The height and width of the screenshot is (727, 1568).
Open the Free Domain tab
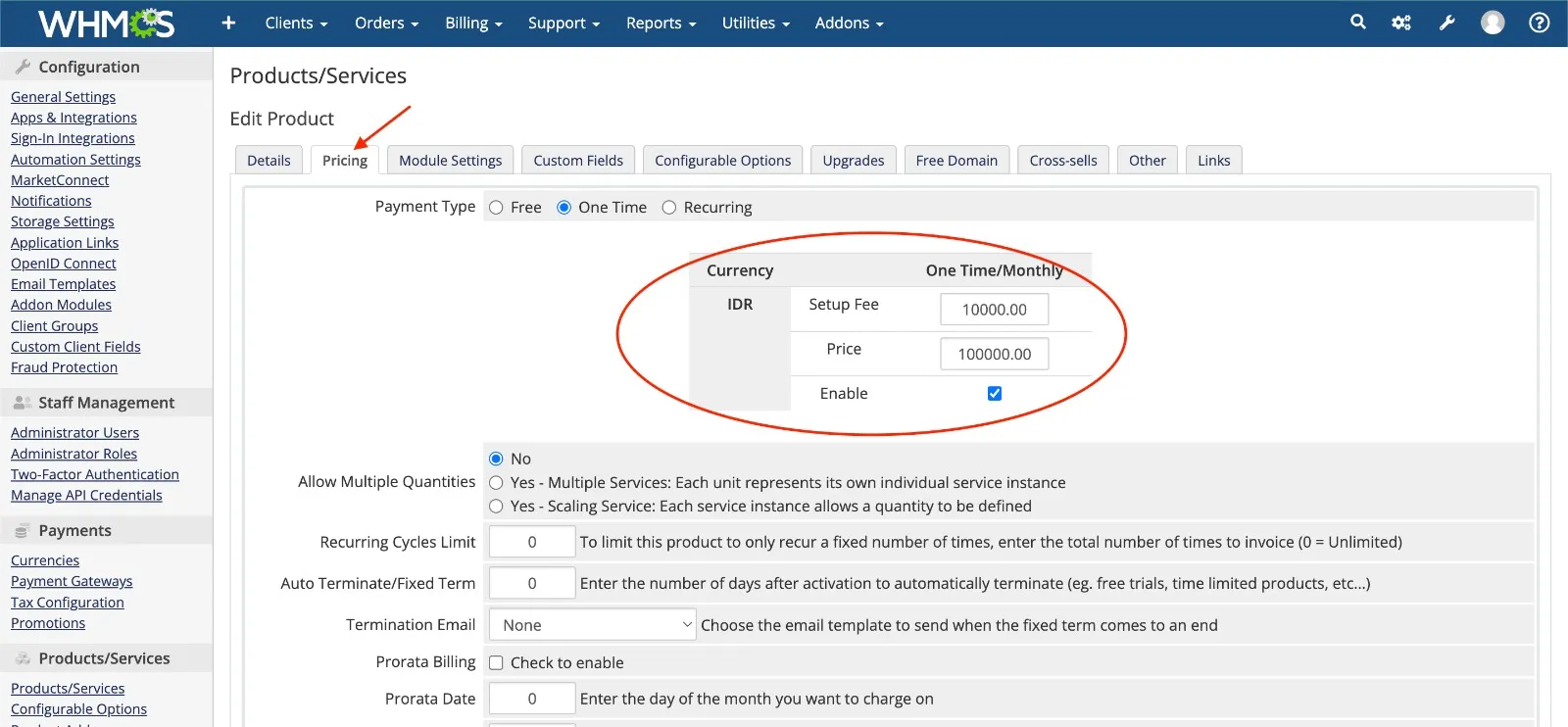pos(956,161)
